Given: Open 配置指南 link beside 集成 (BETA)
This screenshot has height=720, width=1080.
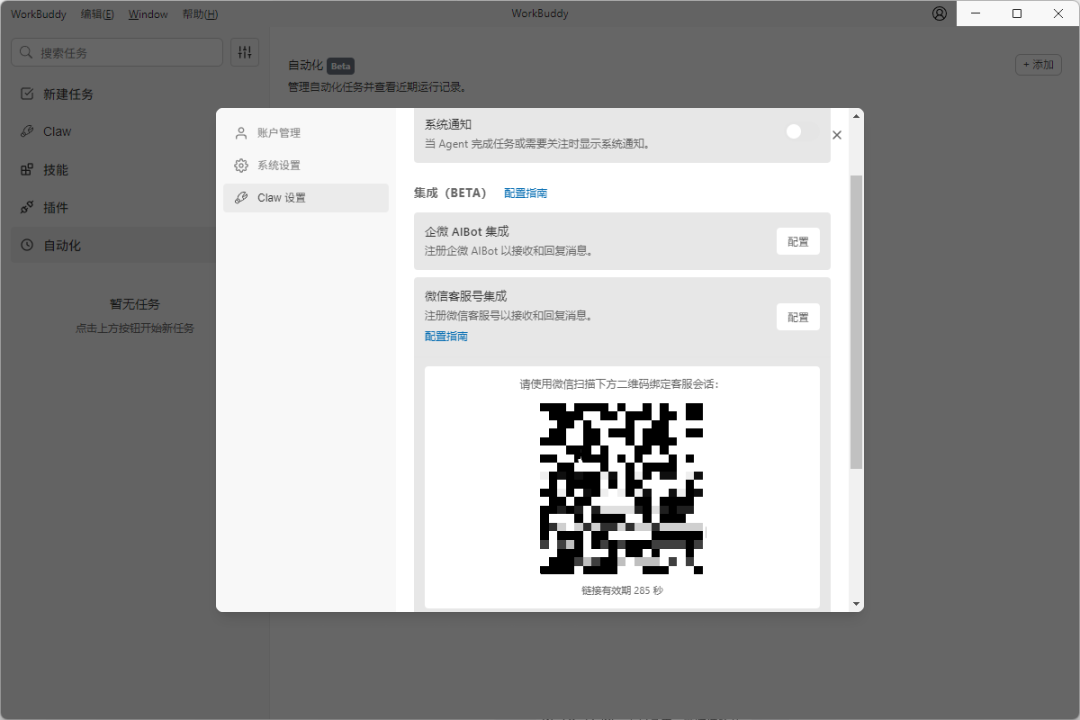Looking at the screenshot, I should tap(526, 193).
